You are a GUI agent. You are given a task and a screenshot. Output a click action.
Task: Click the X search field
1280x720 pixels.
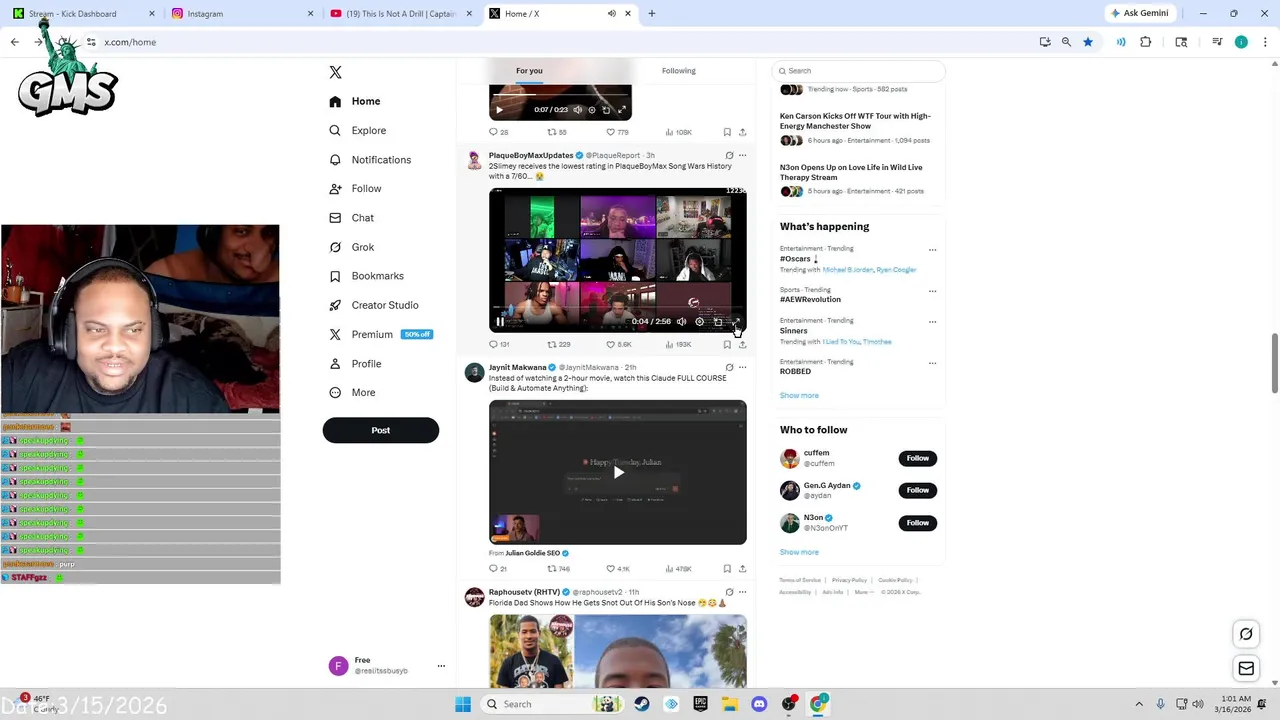coord(859,71)
